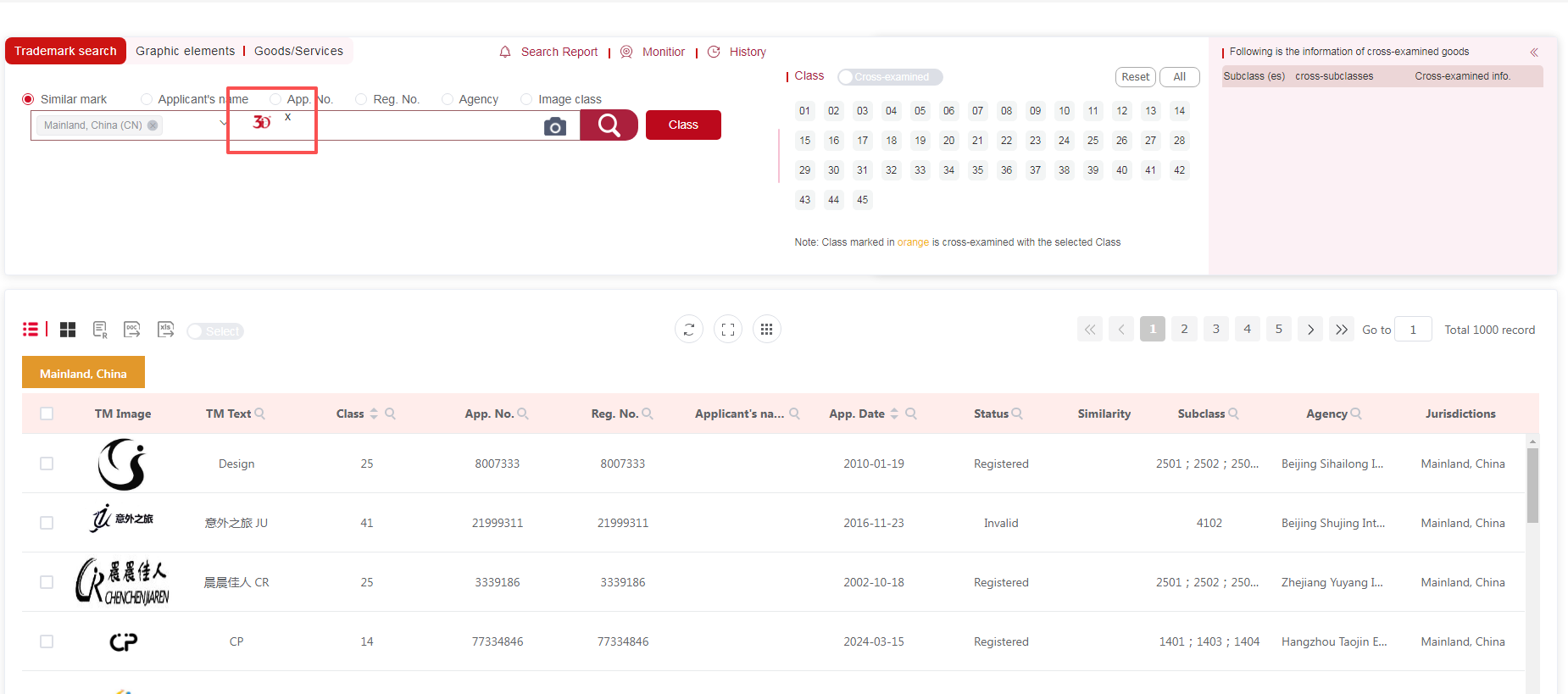The width and height of the screenshot is (1568, 694).
Task: Sort the Class column
Action: [374, 414]
